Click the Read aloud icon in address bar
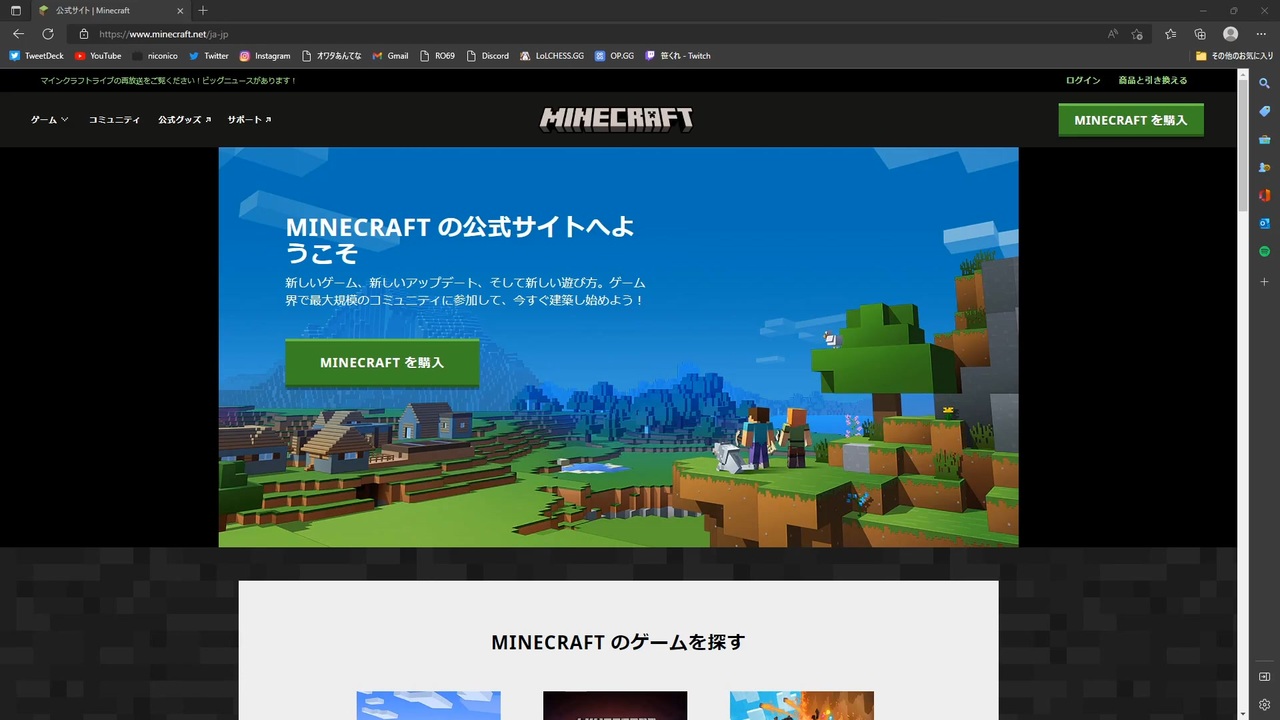The width and height of the screenshot is (1280, 720). click(1113, 34)
